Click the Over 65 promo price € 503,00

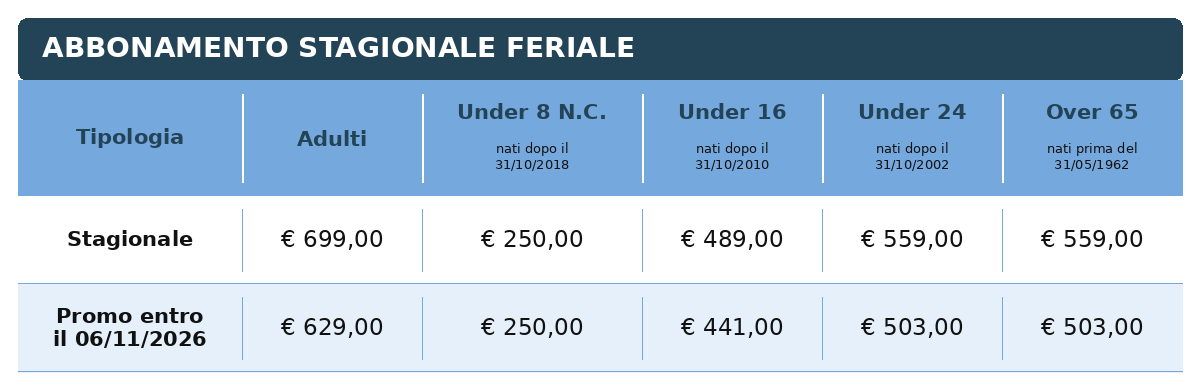[x=1092, y=328]
